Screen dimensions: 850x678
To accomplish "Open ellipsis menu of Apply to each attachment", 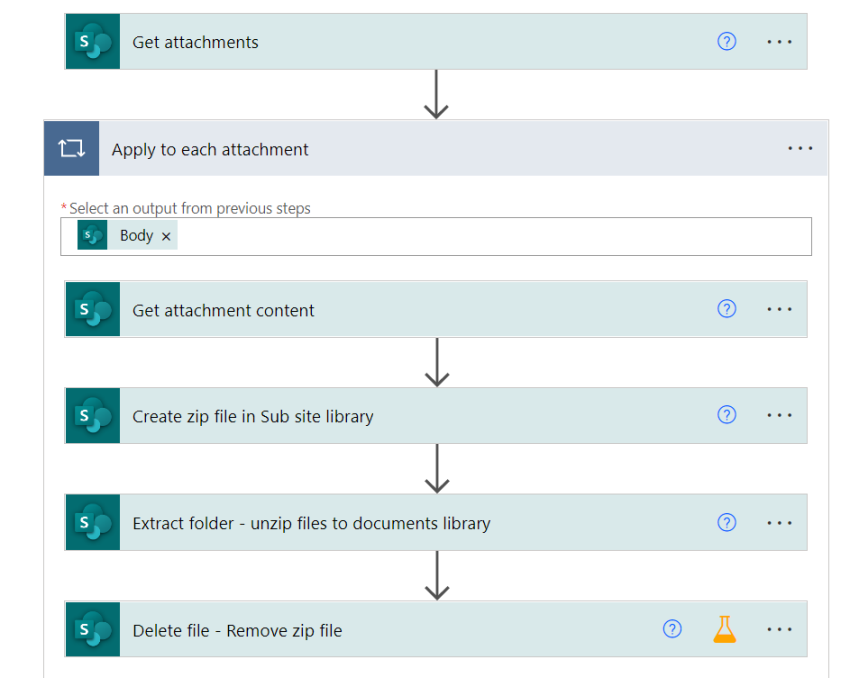I will [800, 148].
